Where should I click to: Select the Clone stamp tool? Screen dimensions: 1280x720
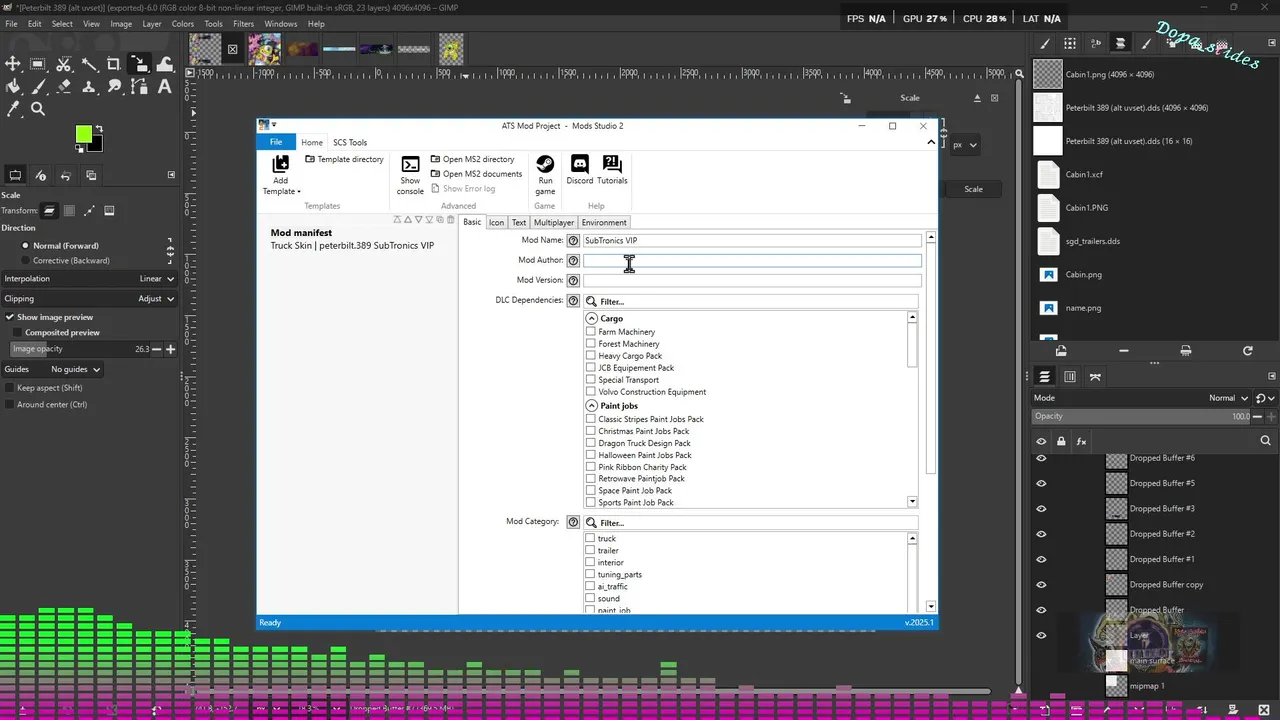pyautogui.click(x=89, y=87)
